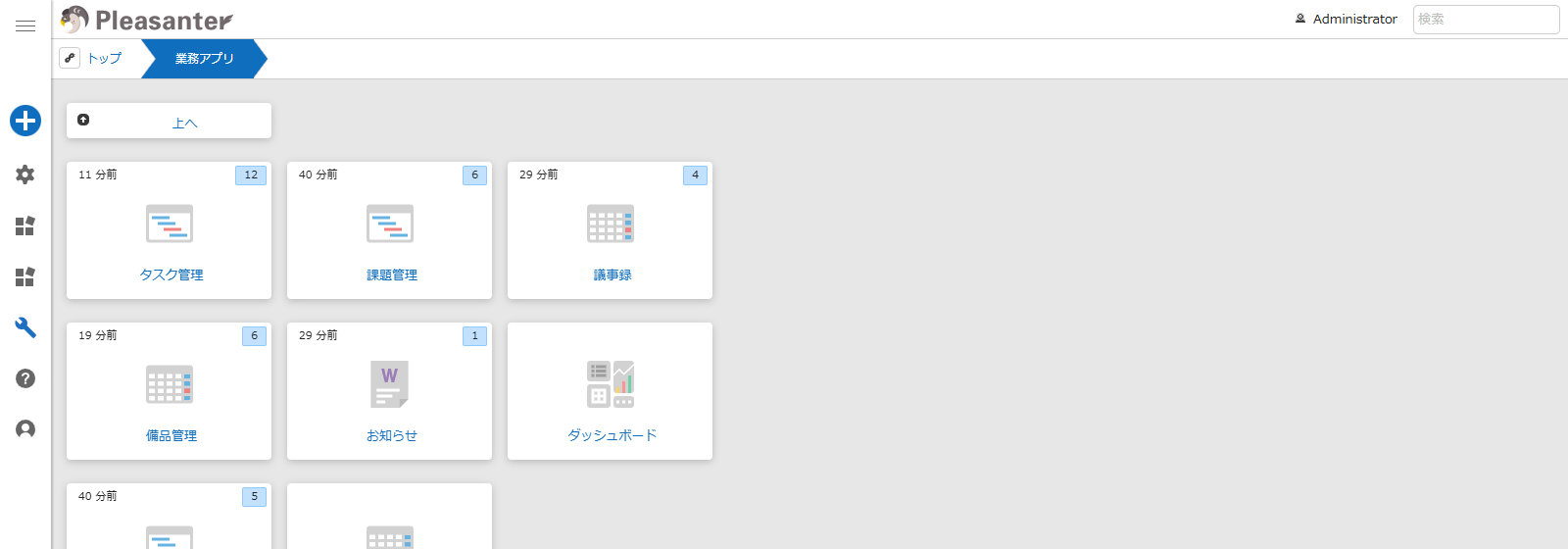Click the ダッシュボード chart icon
Image resolution: width=1568 pixels, height=549 pixels.
pyautogui.click(x=611, y=384)
